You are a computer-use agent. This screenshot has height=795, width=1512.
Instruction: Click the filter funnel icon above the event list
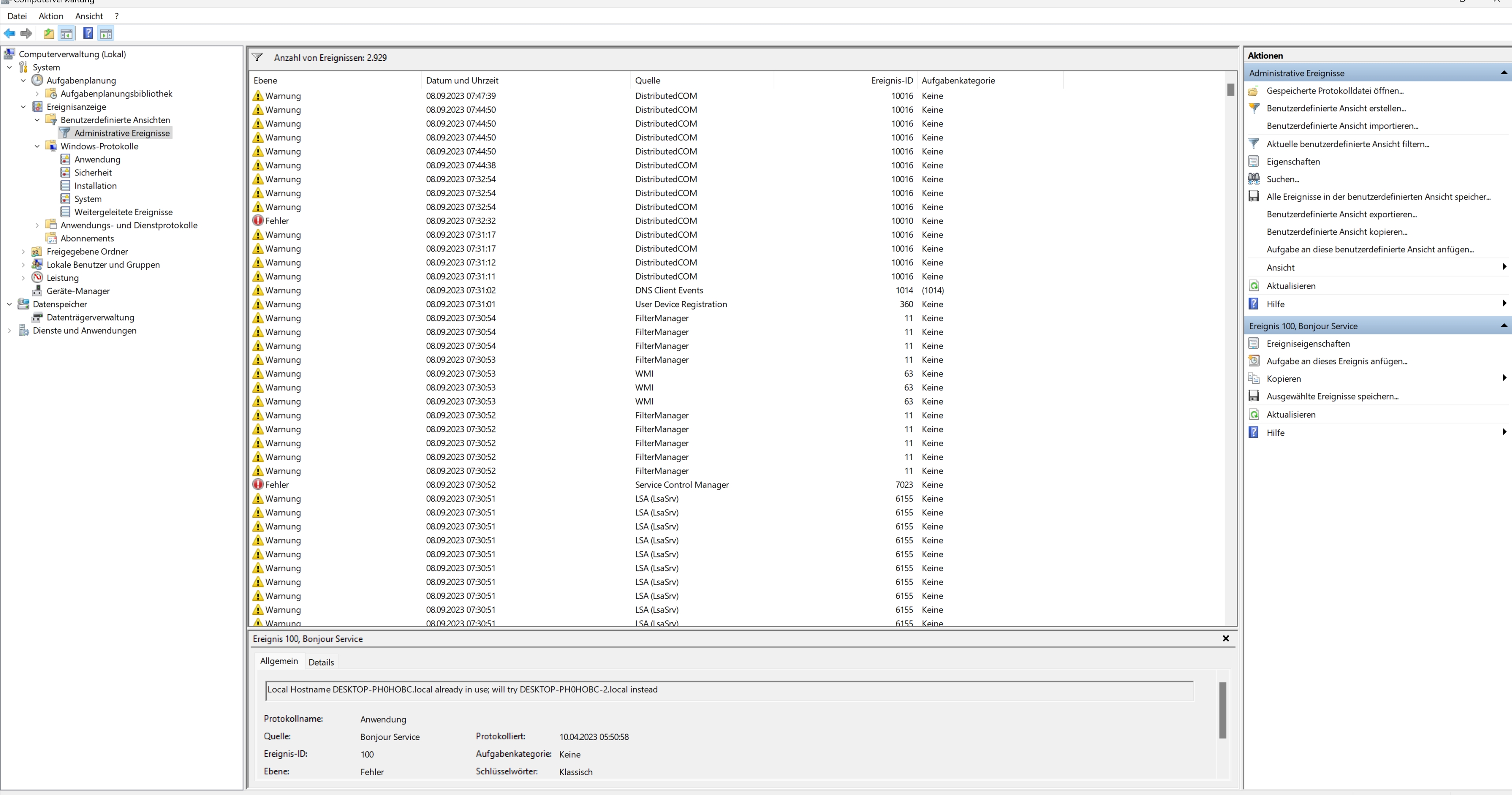257,58
